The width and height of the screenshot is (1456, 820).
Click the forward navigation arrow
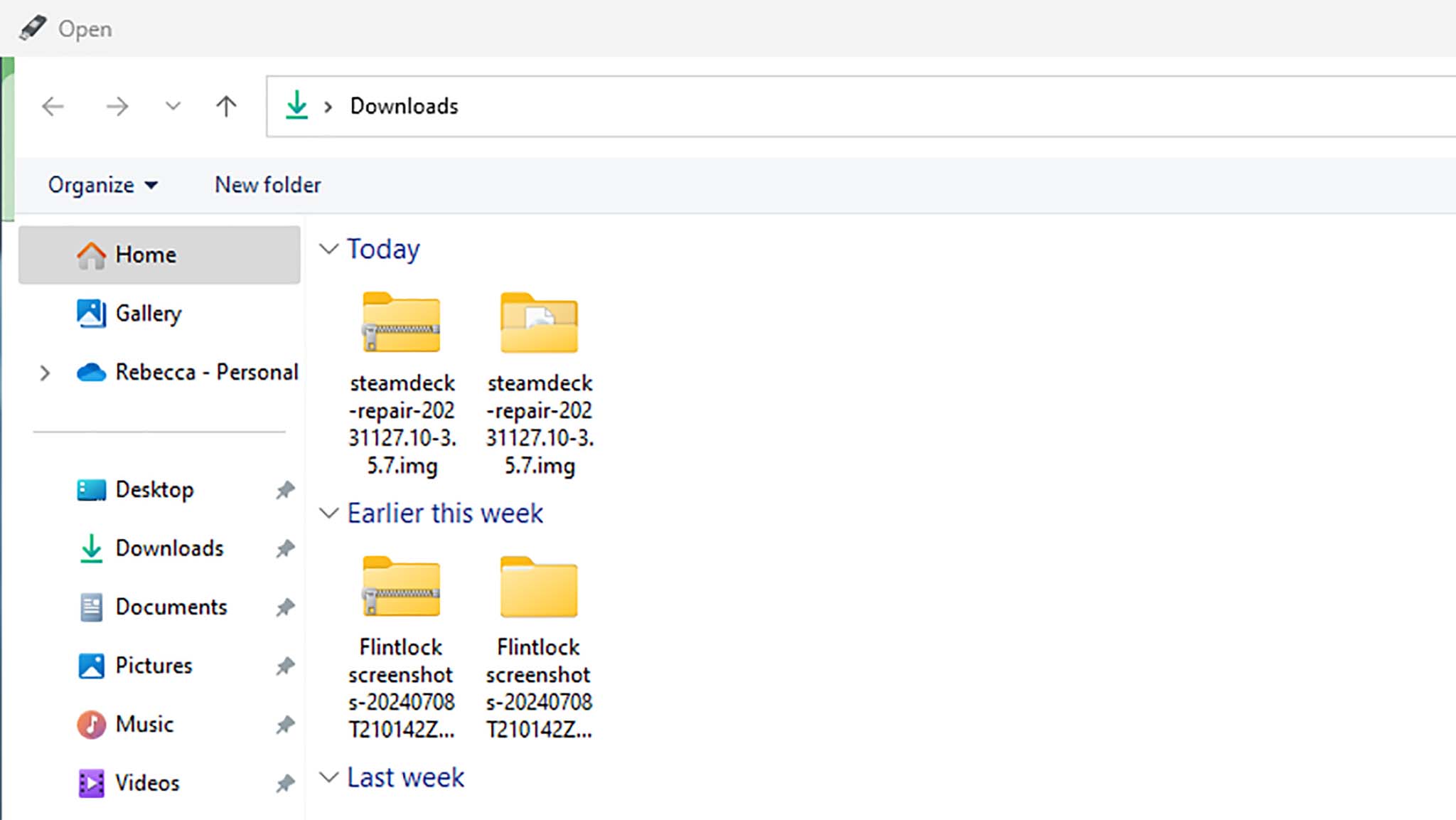pyautogui.click(x=117, y=105)
